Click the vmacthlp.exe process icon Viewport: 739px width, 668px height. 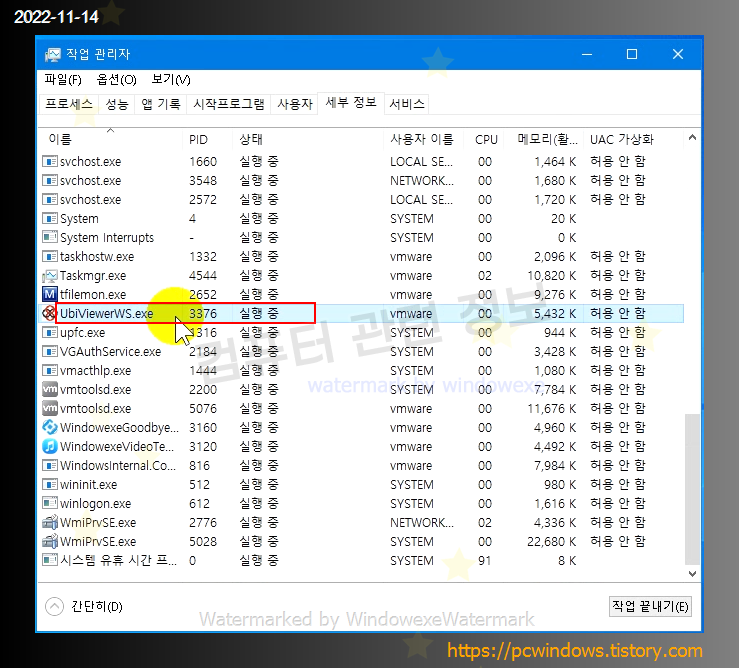click(49, 371)
